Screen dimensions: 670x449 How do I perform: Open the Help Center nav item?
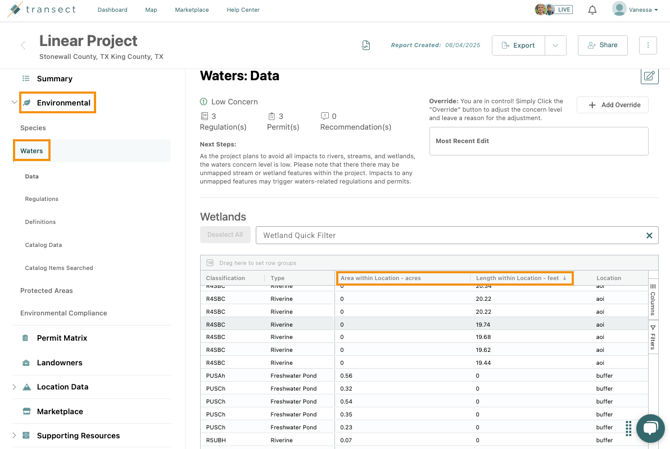tap(243, 10)
